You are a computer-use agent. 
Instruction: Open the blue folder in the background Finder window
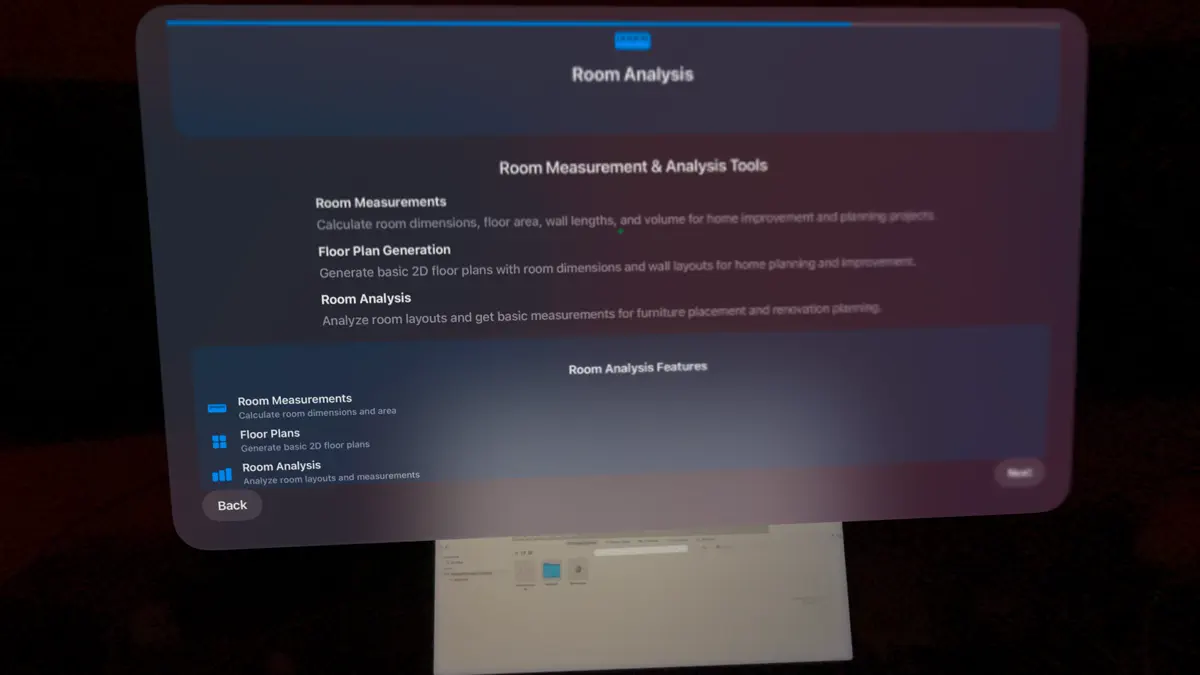[x=551, y=571]
